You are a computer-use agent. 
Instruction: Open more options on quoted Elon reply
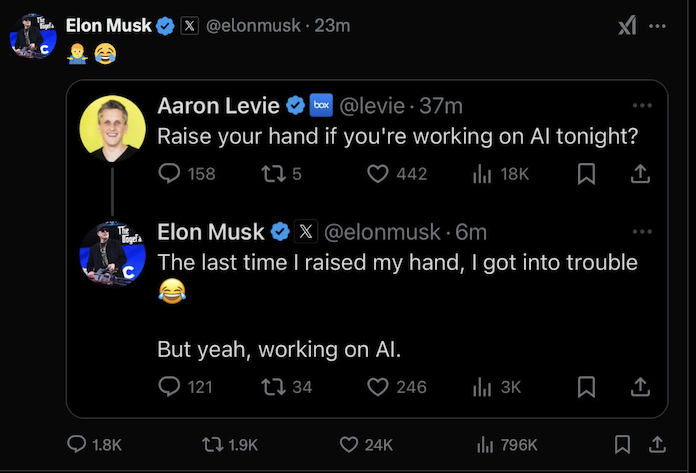pyautogui.click(x=641, y=232)
